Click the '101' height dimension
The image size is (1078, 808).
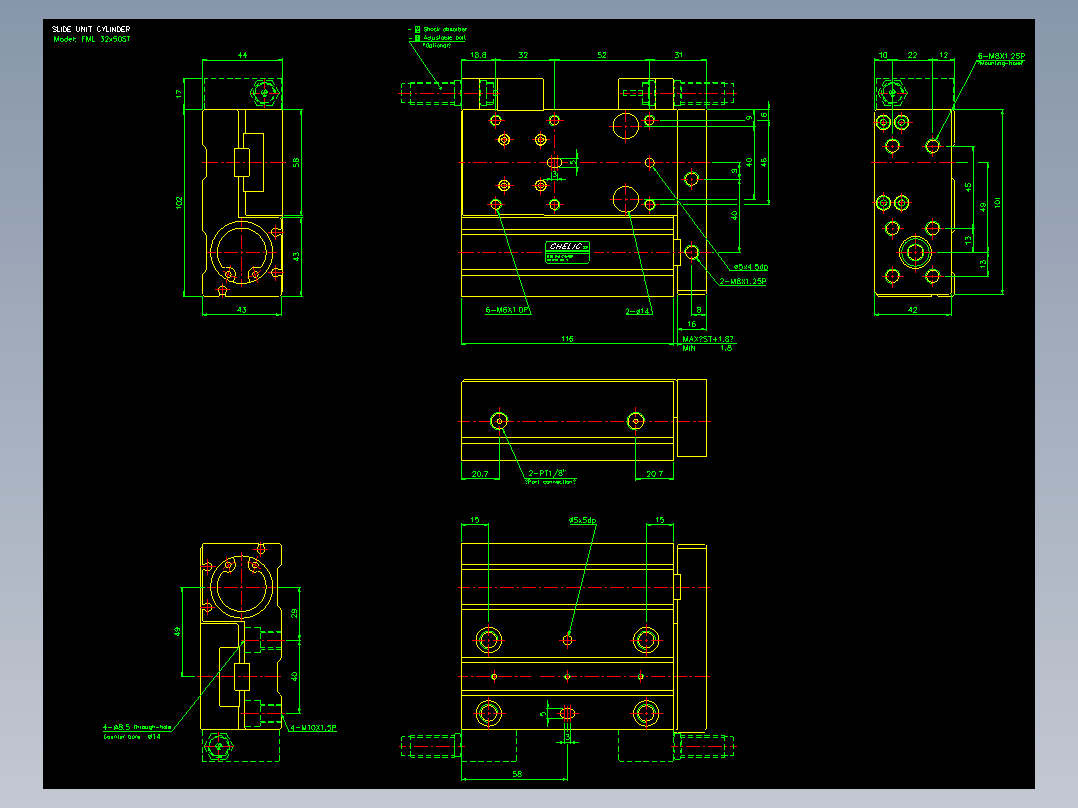click(997, 203)
